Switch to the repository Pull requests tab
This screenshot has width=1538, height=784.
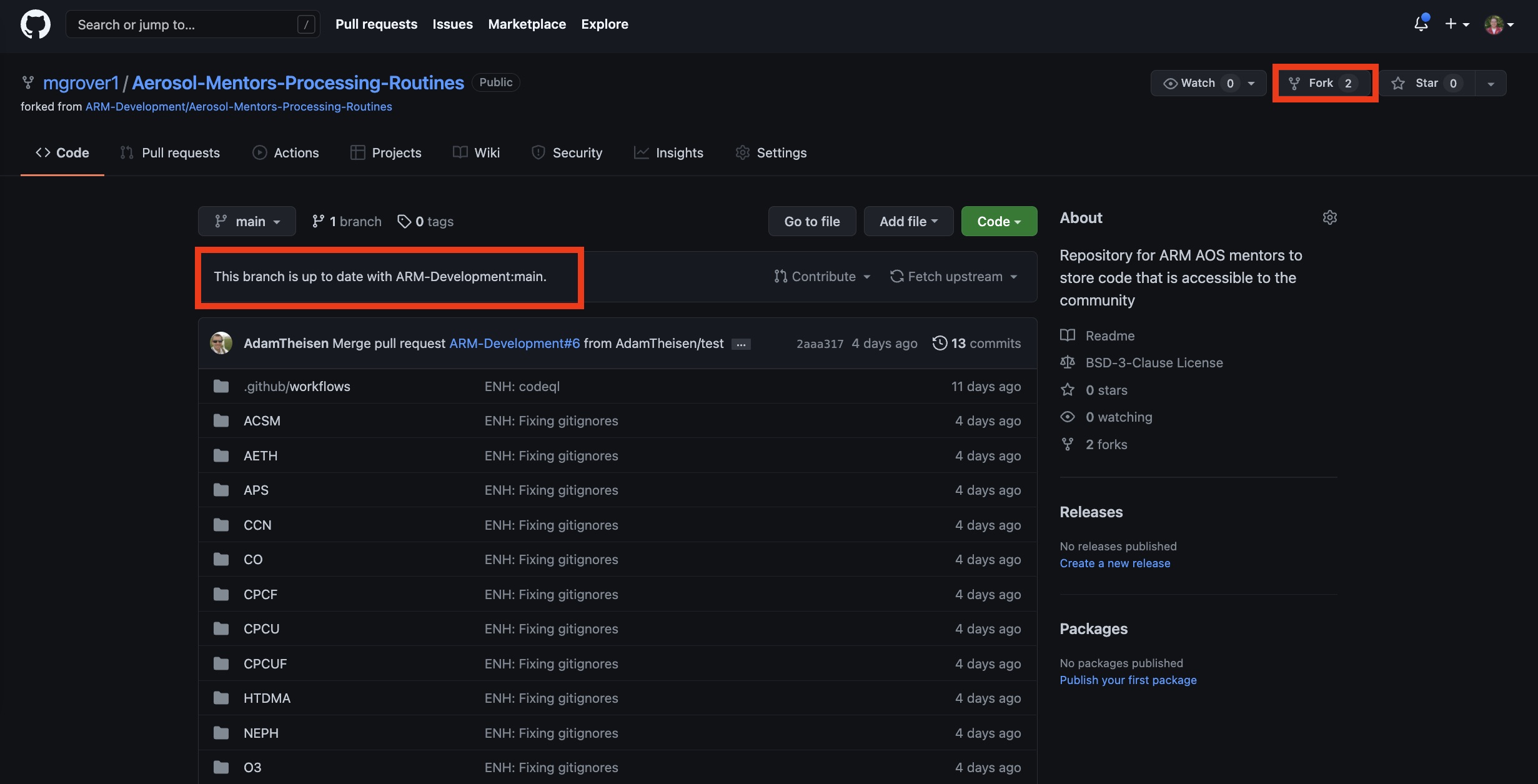pos(170,152)
